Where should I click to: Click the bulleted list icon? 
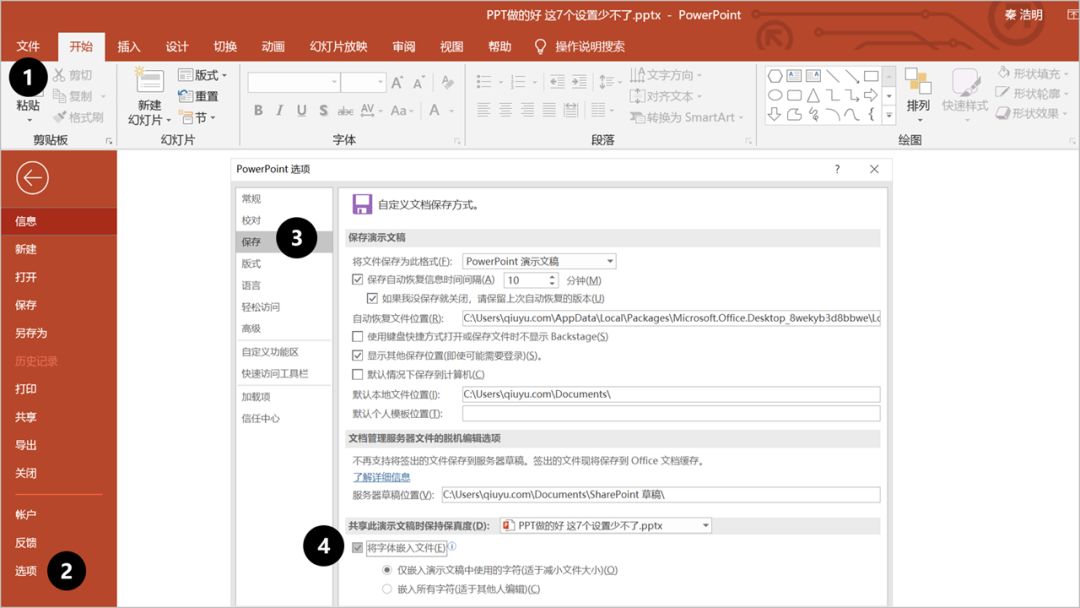484,82
